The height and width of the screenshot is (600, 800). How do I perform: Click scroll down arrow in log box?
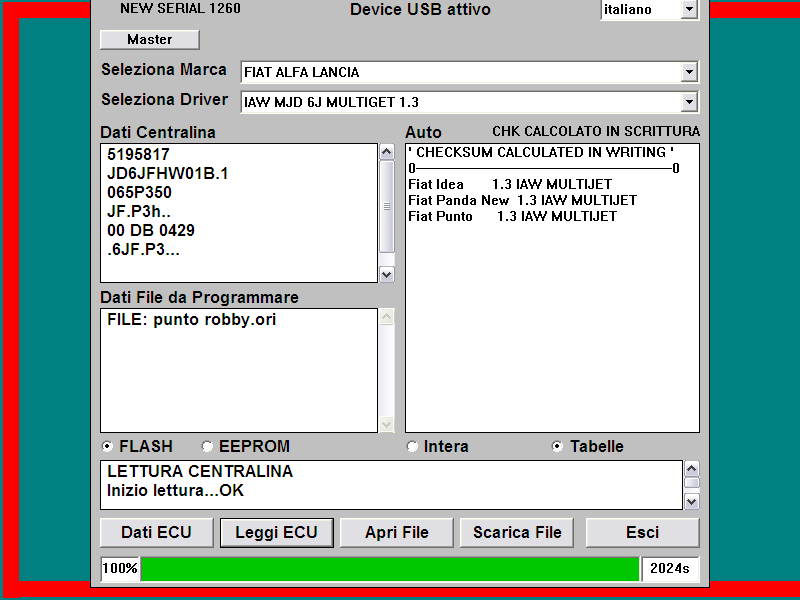click(691, 501)
